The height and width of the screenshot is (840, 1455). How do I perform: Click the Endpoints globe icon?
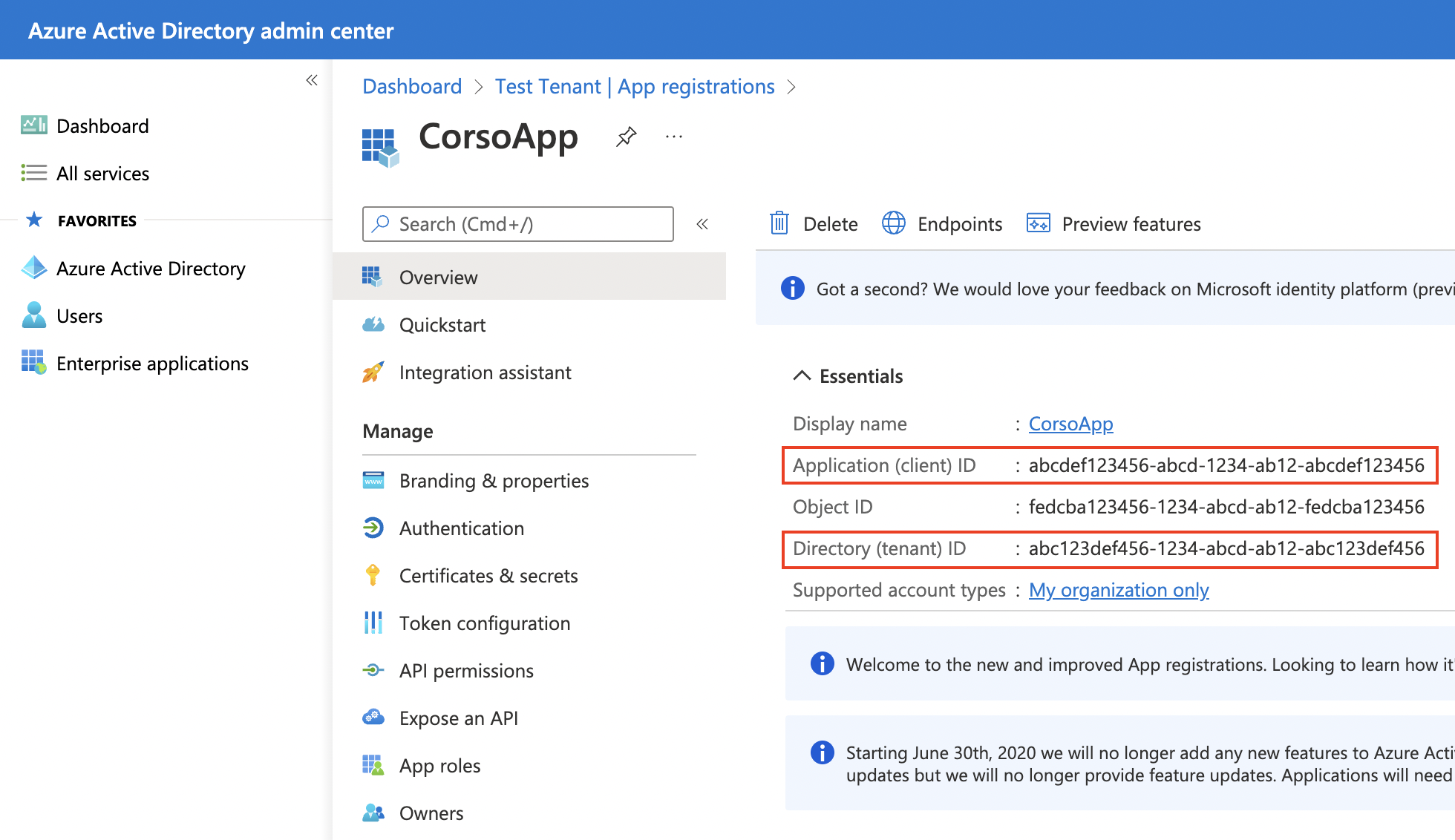893,223
